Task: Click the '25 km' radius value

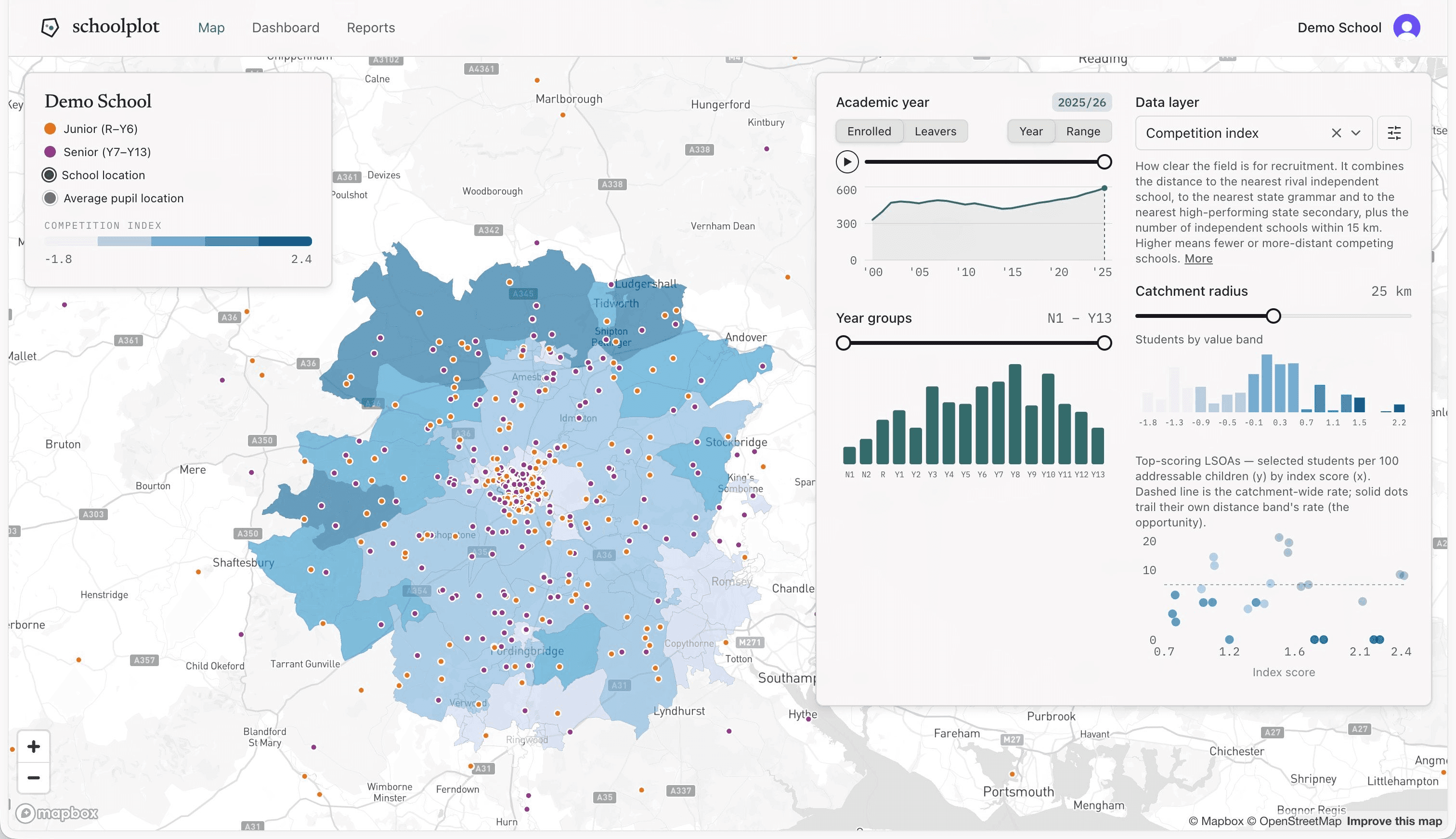Action: pyautogui.click(x=1391, y=291)
